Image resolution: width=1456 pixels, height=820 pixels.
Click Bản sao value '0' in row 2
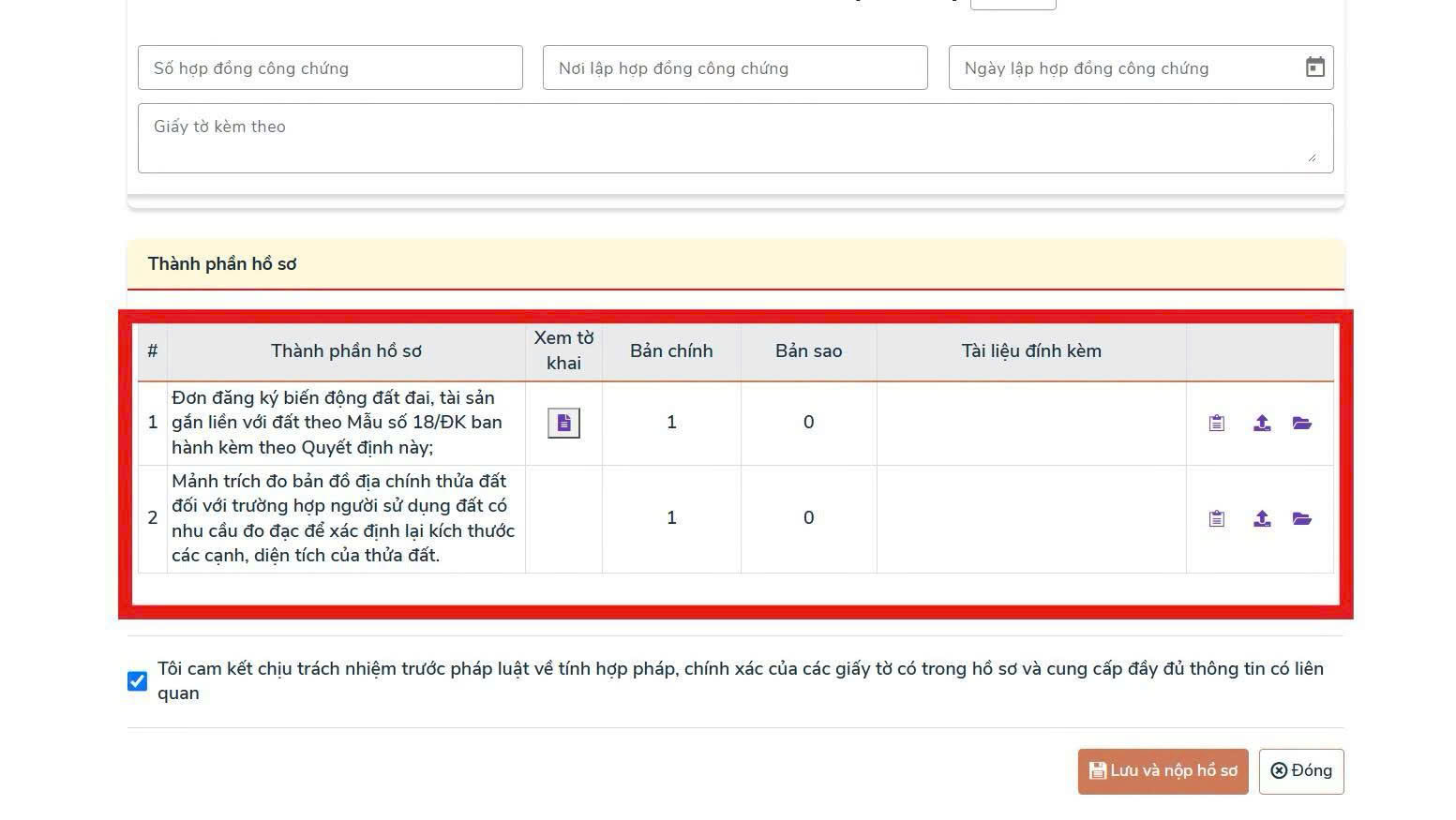coord(808,518)
